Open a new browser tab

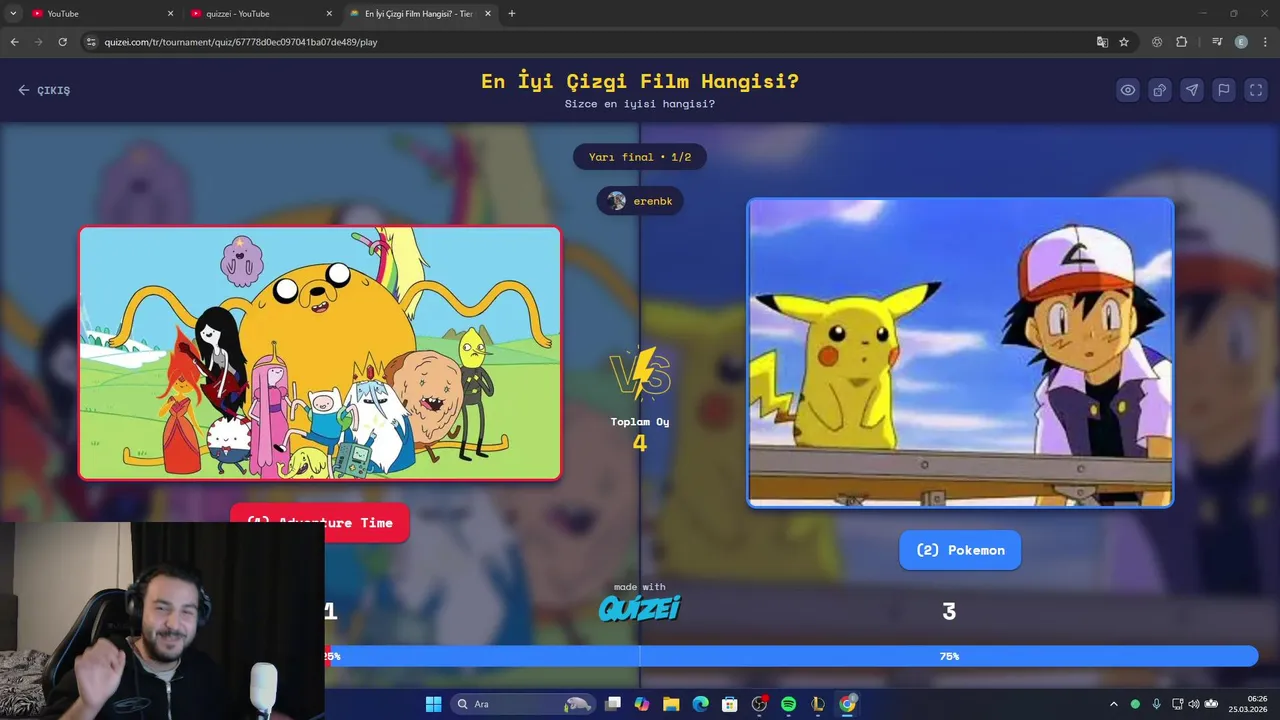pos(512,14)
